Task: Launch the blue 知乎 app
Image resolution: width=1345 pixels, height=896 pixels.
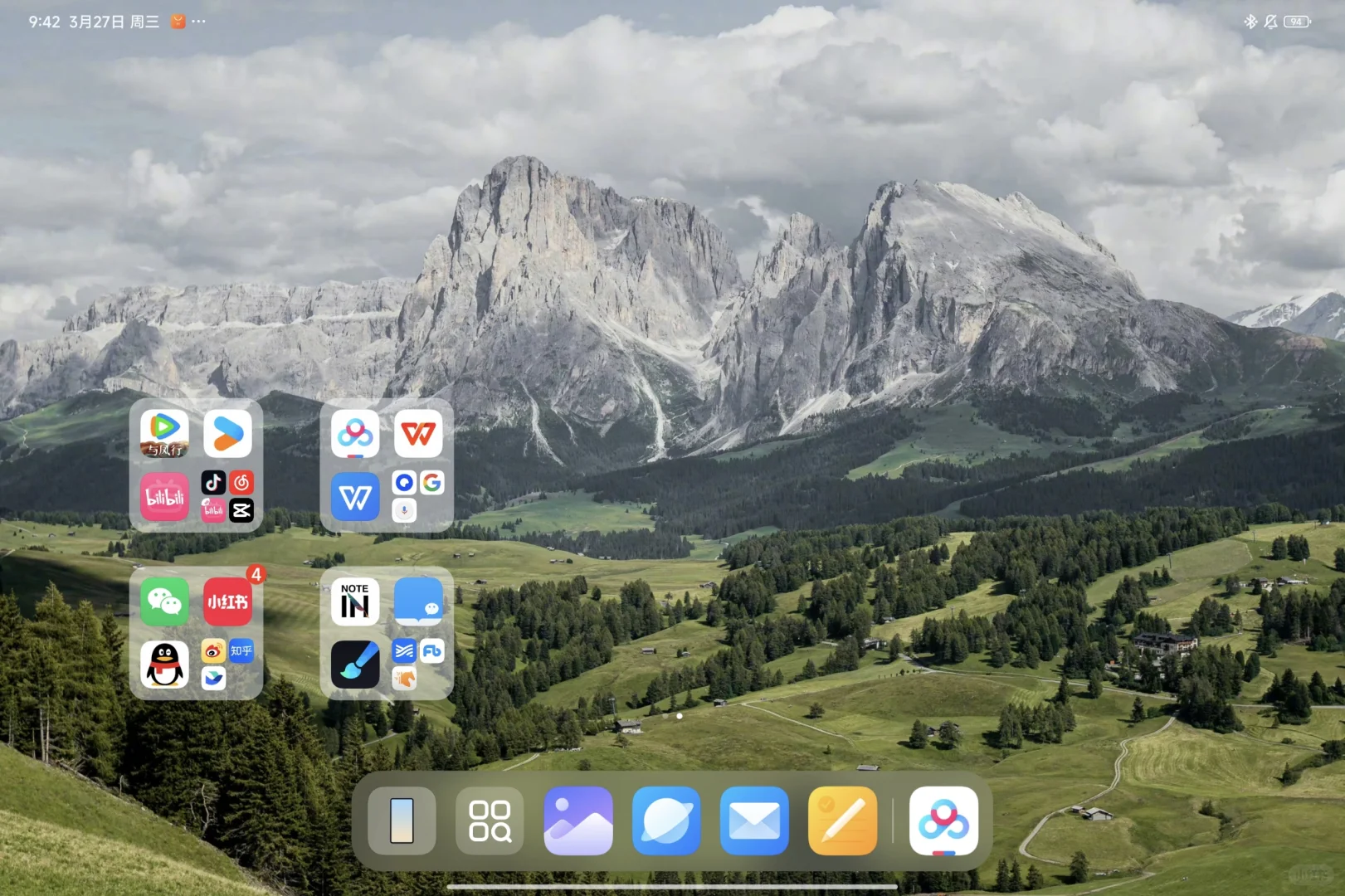Action: point(241,651)
